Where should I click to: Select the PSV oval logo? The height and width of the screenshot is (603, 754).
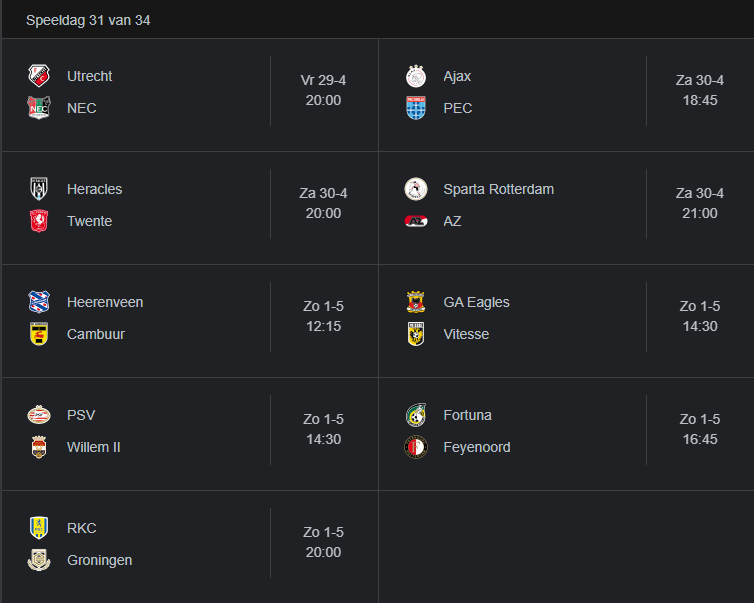(x=39, y=415)
